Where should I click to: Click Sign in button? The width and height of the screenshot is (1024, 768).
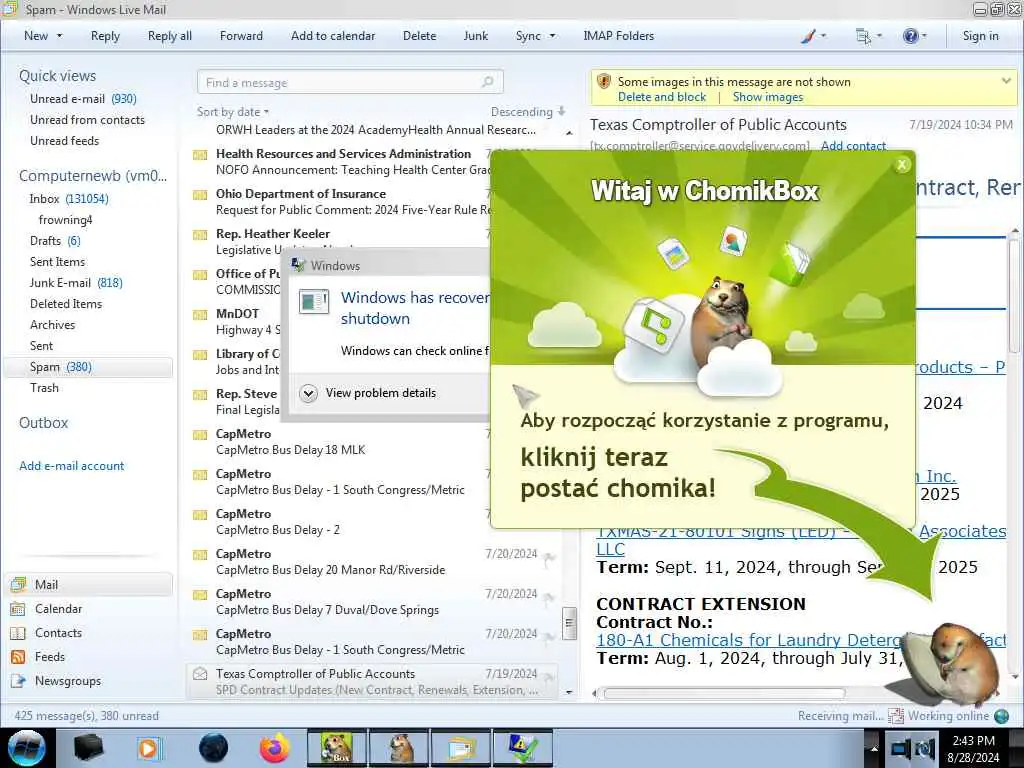980,36
